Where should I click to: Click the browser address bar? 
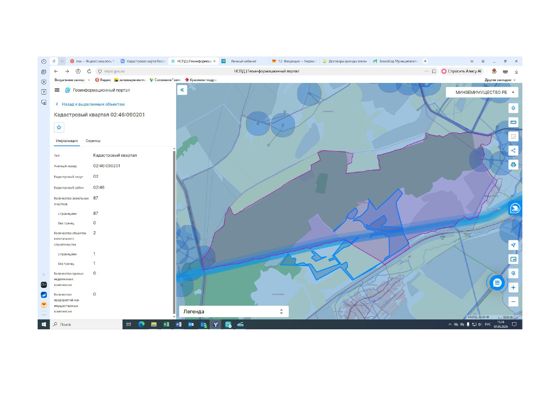pos(266,71)
